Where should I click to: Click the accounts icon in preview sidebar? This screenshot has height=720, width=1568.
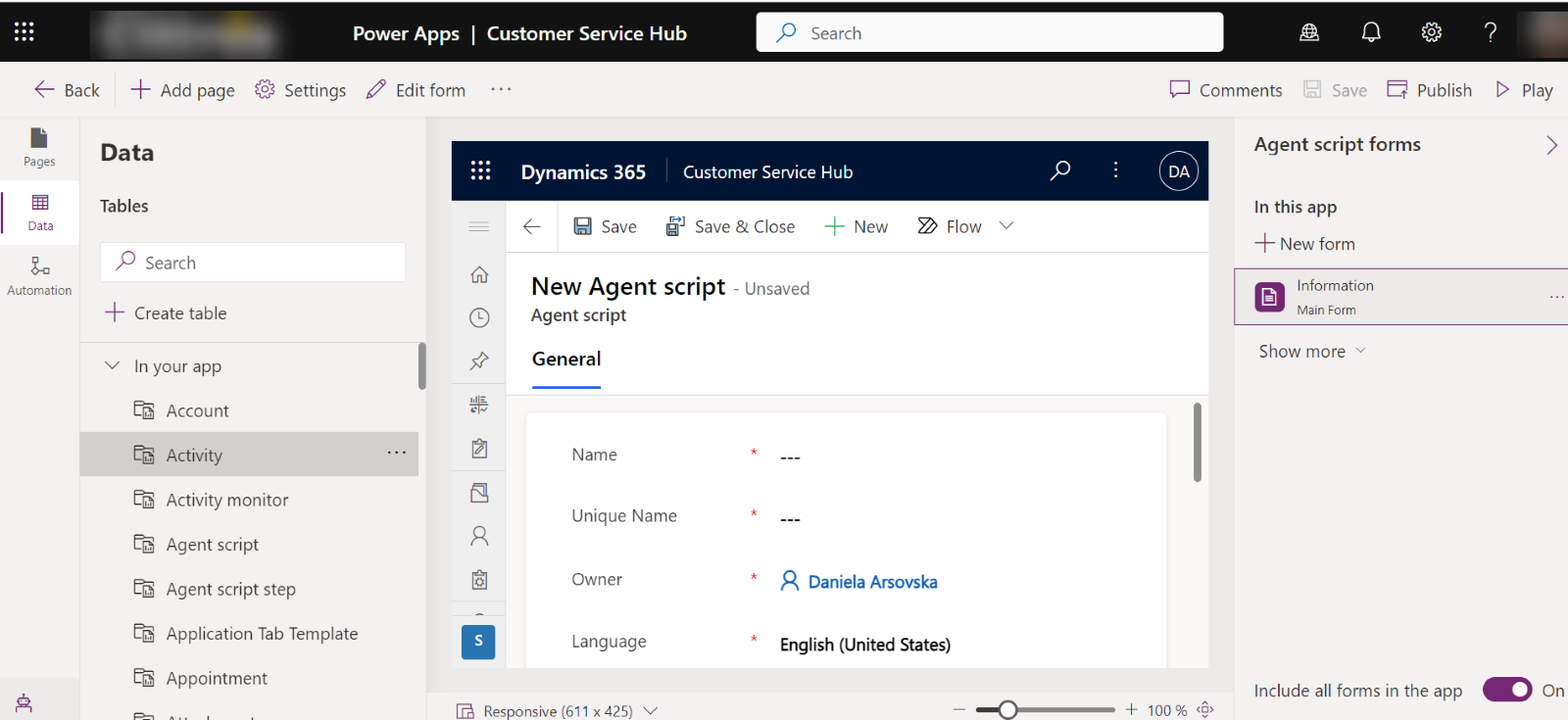[x=479, y=493]
